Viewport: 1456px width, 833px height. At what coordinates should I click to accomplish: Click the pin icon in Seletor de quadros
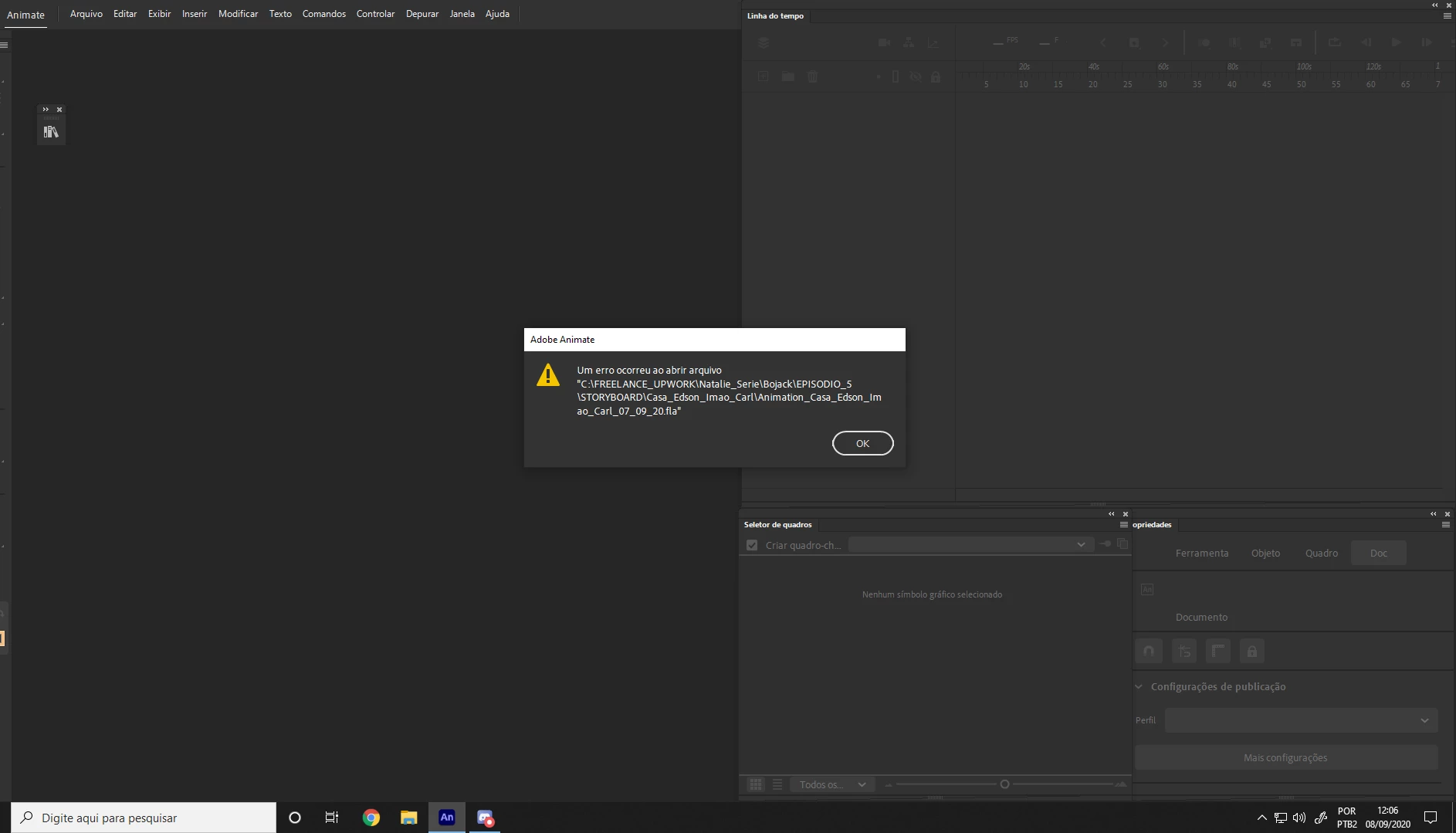coord(1105,544)
